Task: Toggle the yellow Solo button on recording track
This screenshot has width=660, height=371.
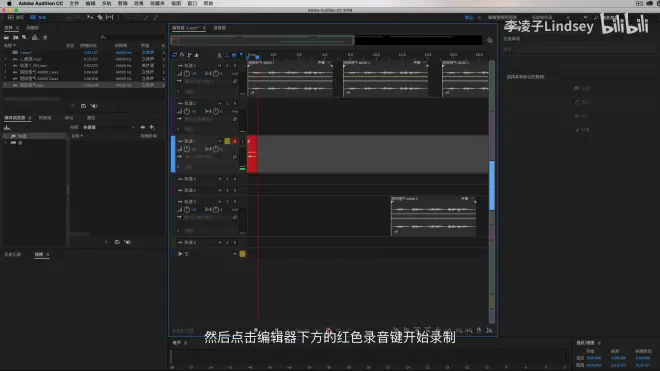Action: [227, 141]
